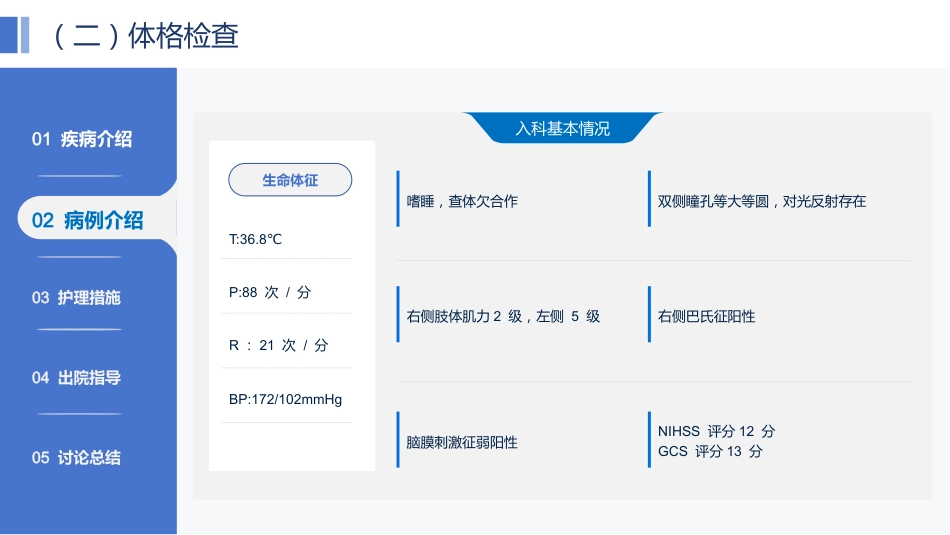Go to 04 出院指导 section

coord(76,377)
